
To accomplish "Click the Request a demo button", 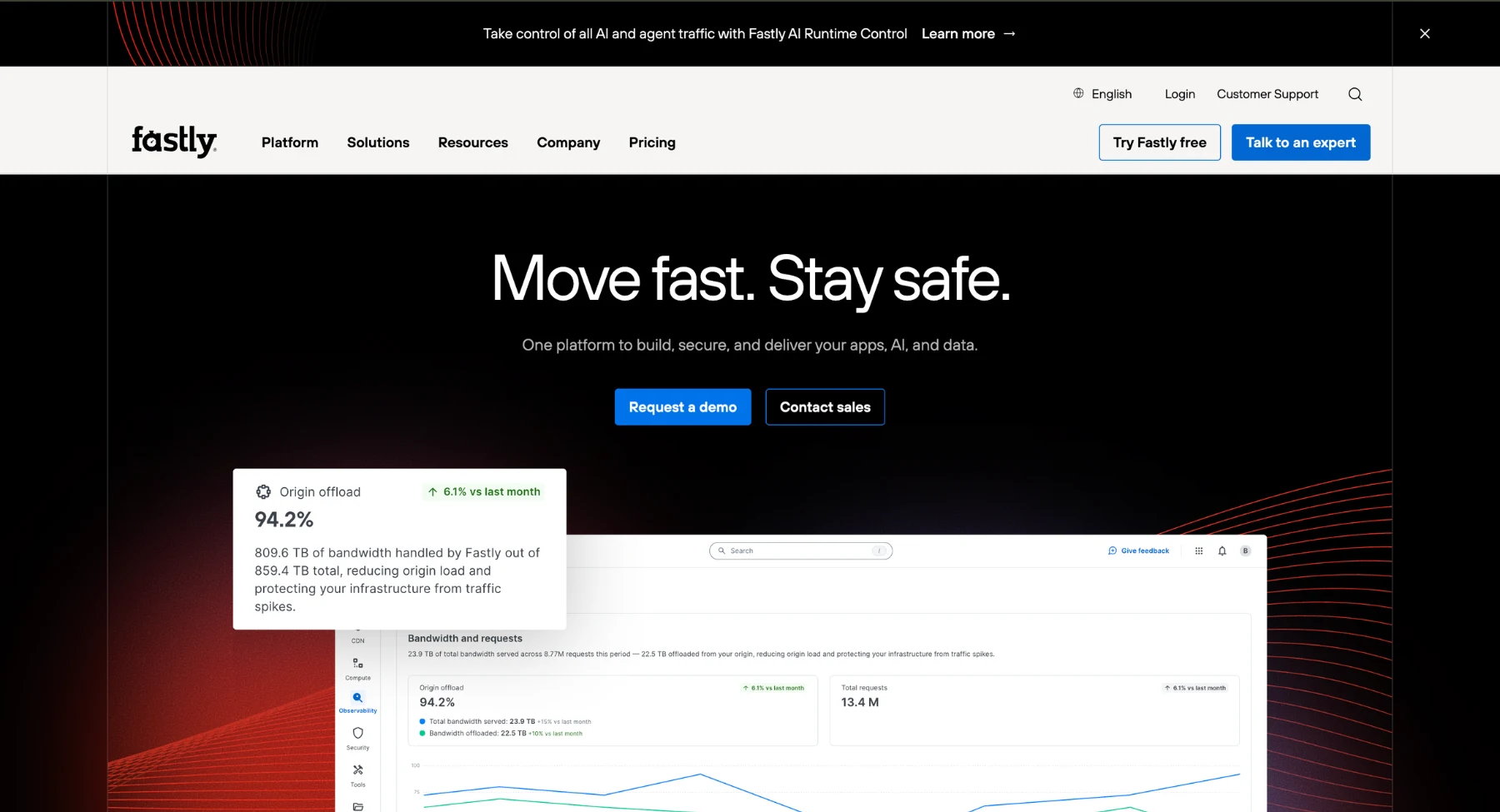I will [683, 407].
